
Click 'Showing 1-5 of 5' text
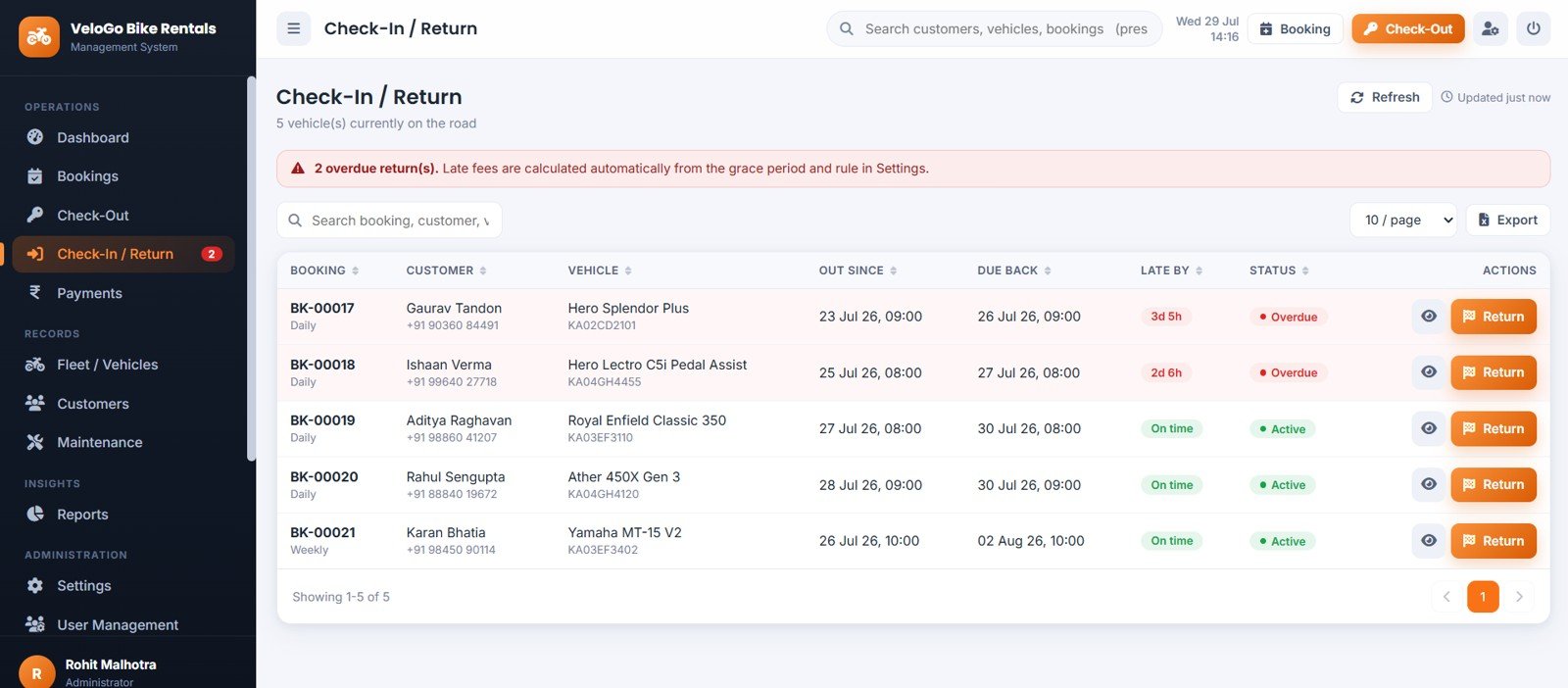pyautogui.click(x=341, y=597)
